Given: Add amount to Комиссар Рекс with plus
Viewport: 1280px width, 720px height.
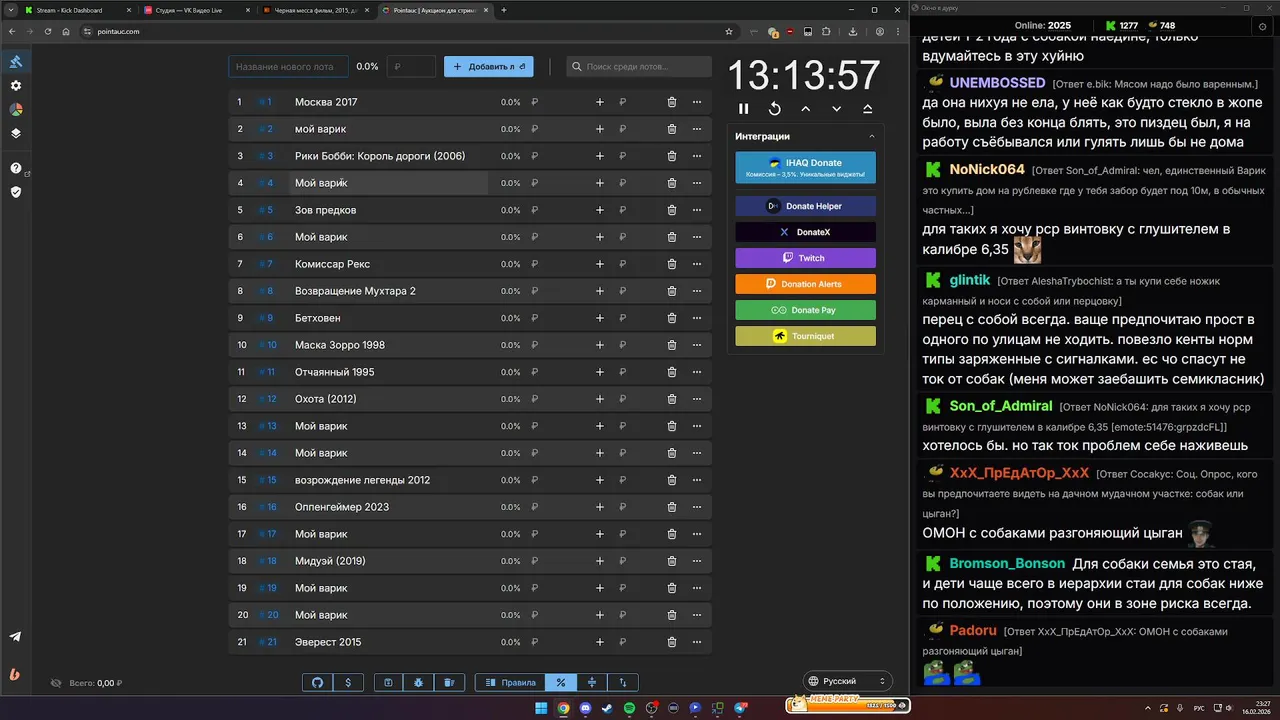Looking at the screenshot, I should coord(600,264).
